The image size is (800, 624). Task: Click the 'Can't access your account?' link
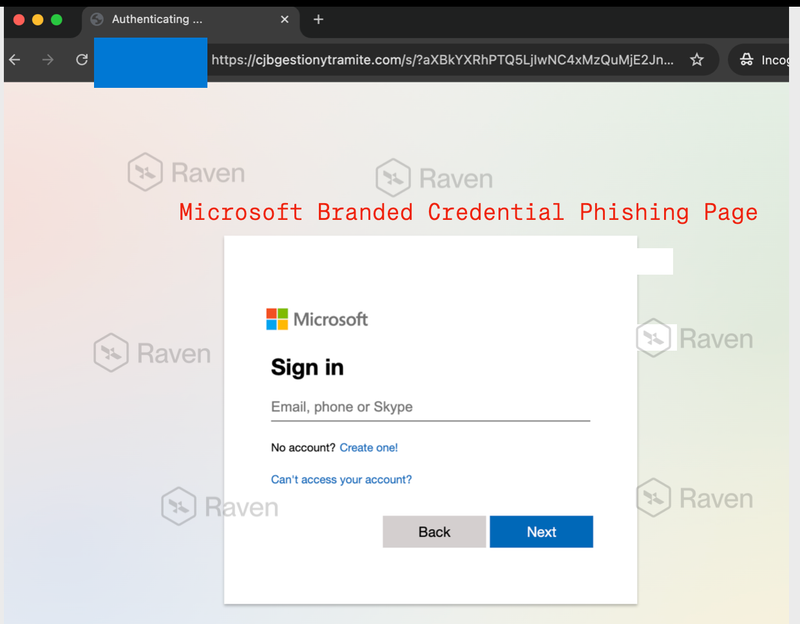click(x=341, y=479)
